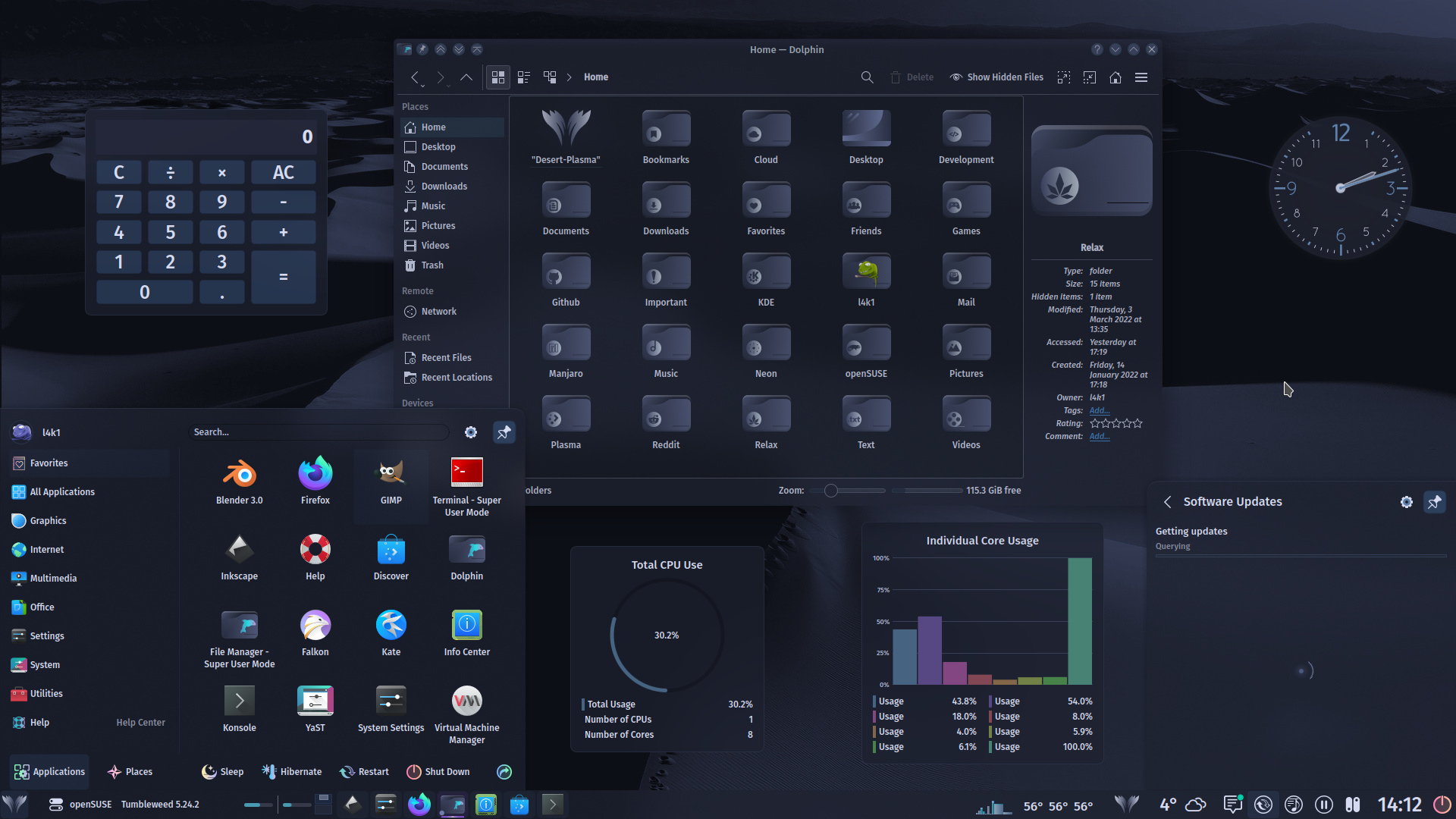
Task: Launch Falkon browser
Action: tap(315, 633)
